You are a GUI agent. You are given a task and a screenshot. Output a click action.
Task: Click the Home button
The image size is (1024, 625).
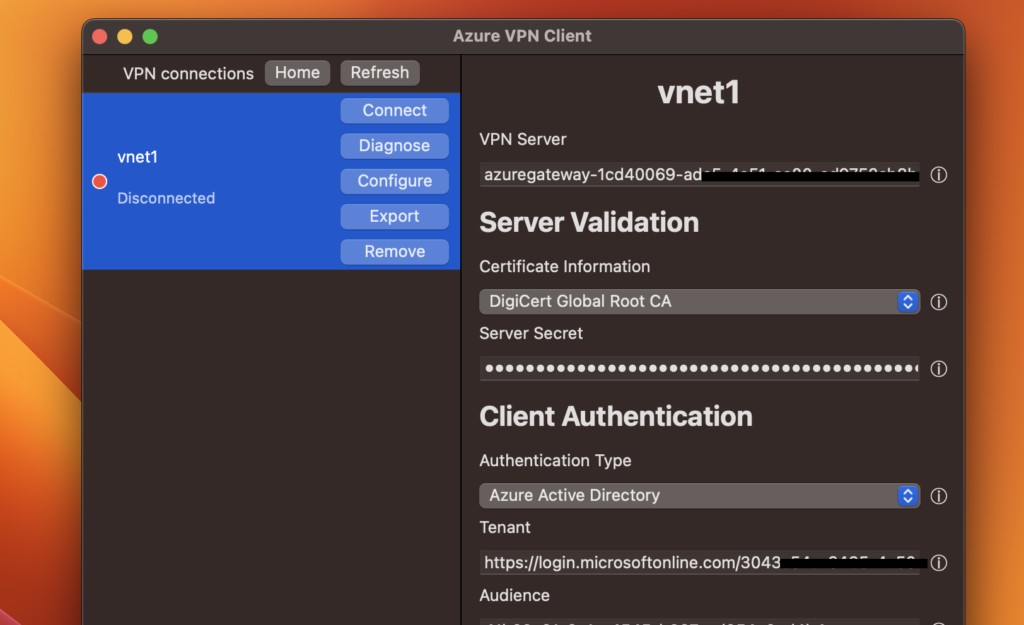coord(297,72)
